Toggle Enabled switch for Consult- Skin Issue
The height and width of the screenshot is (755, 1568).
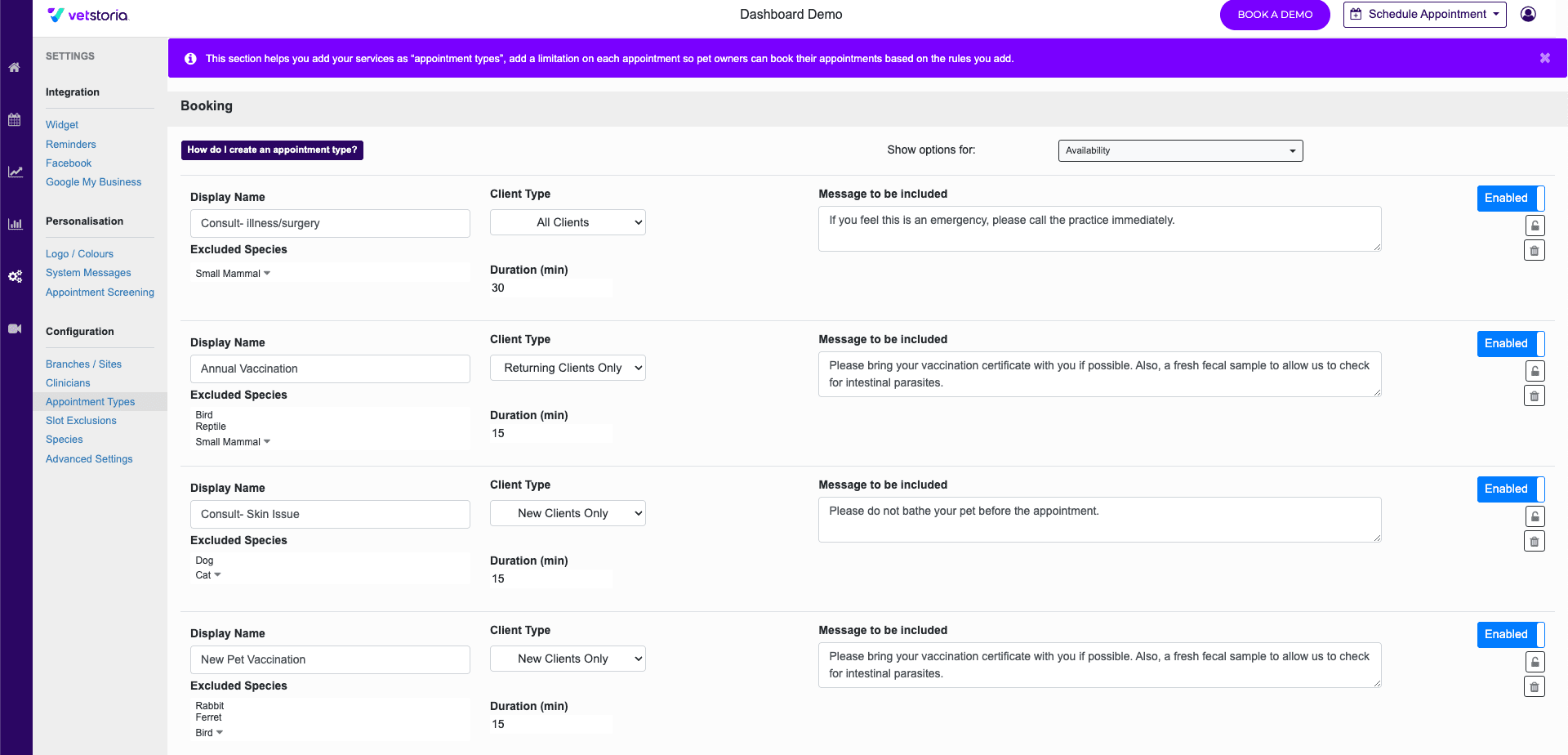pos(1510,489)
